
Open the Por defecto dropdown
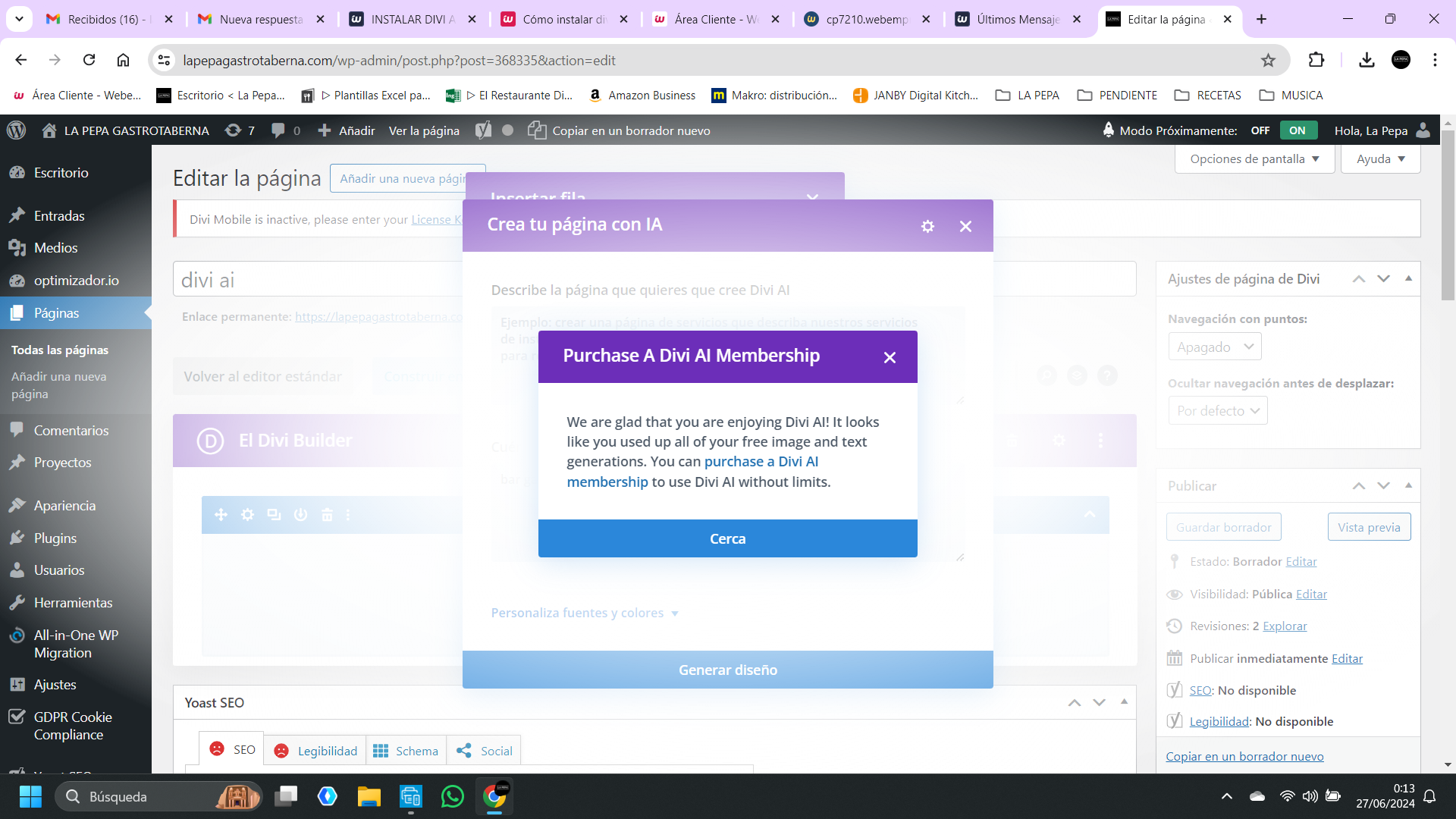tap(1218, 410)
